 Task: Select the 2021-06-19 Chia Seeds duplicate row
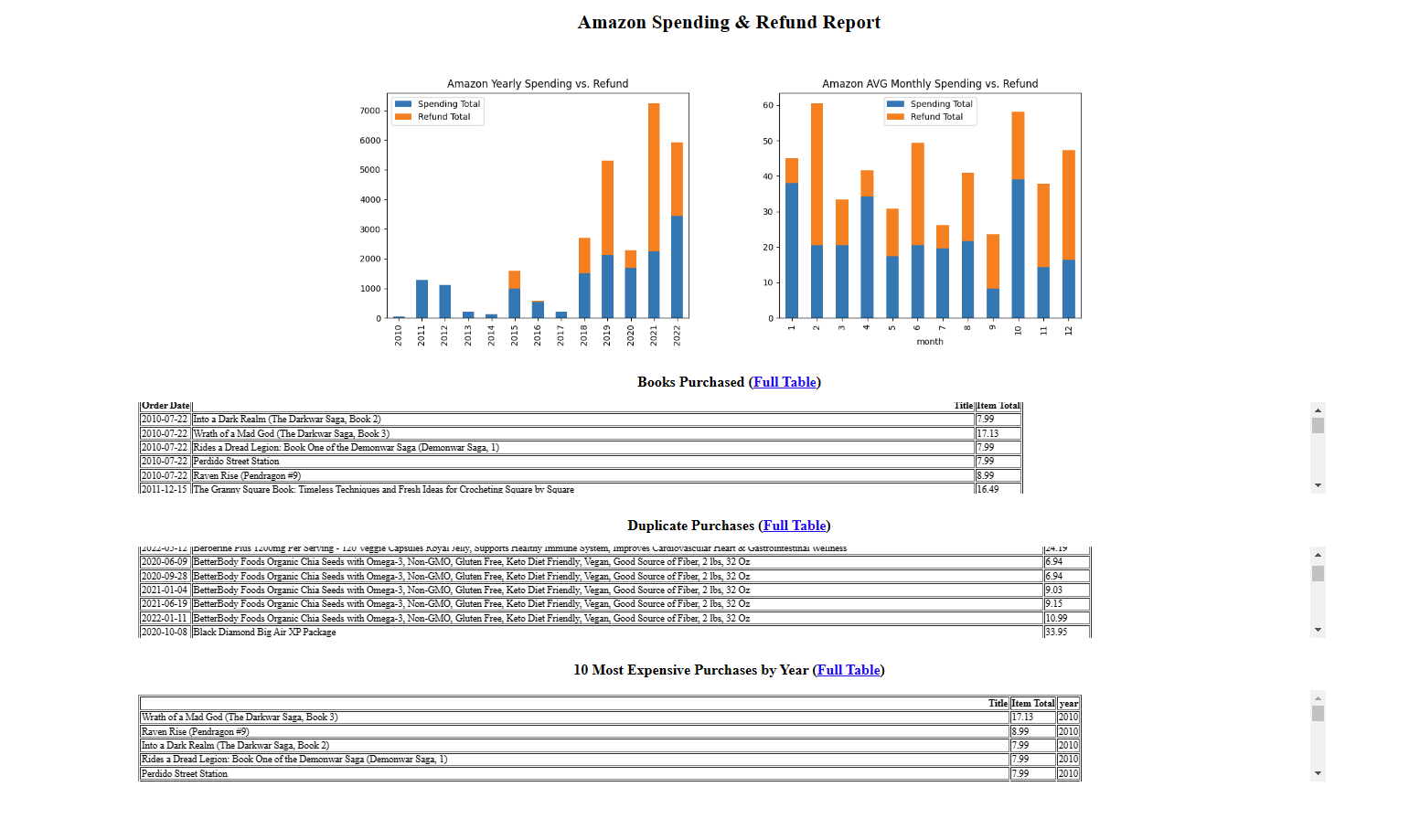614,604
